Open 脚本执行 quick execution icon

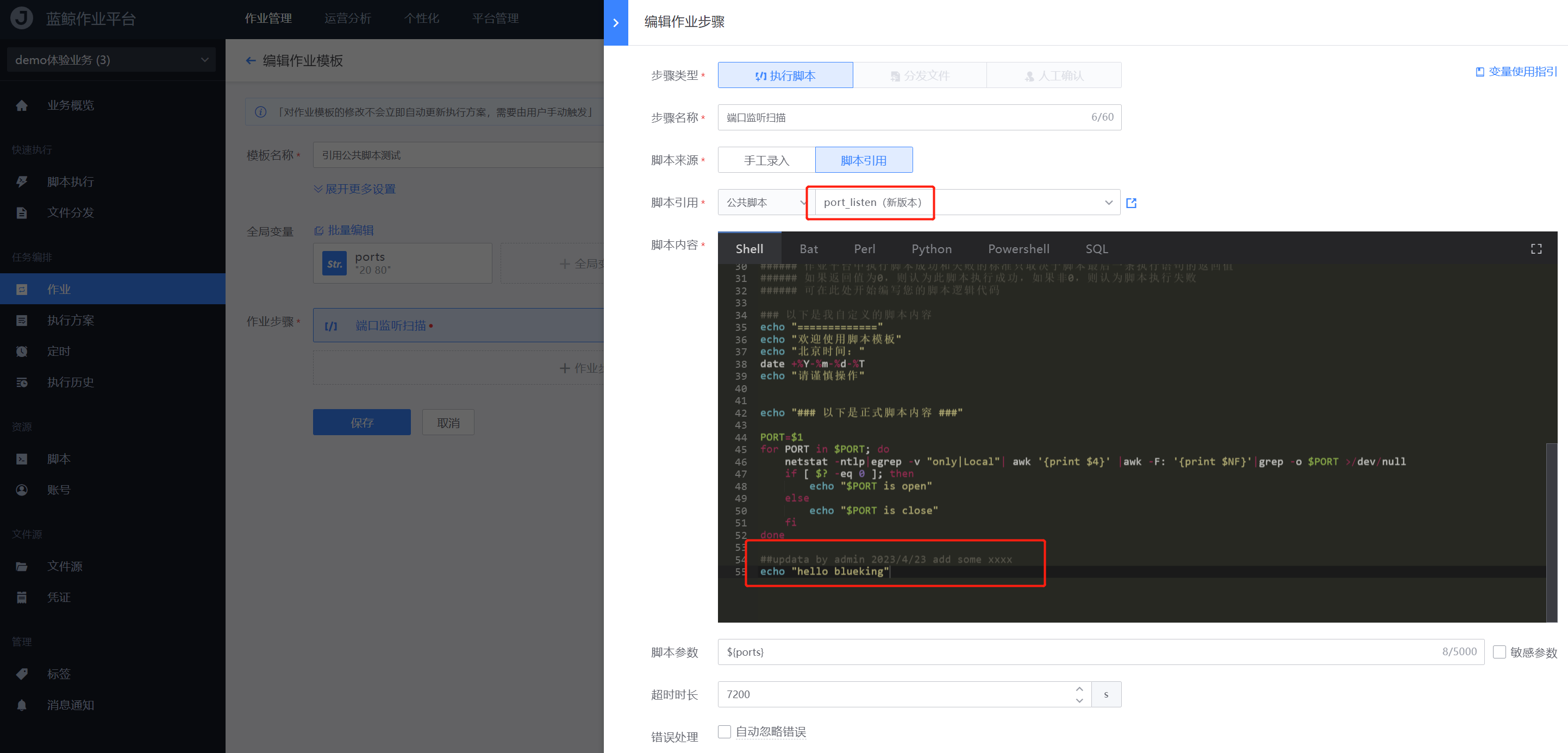pyautogui.click(x=22, y=182)
